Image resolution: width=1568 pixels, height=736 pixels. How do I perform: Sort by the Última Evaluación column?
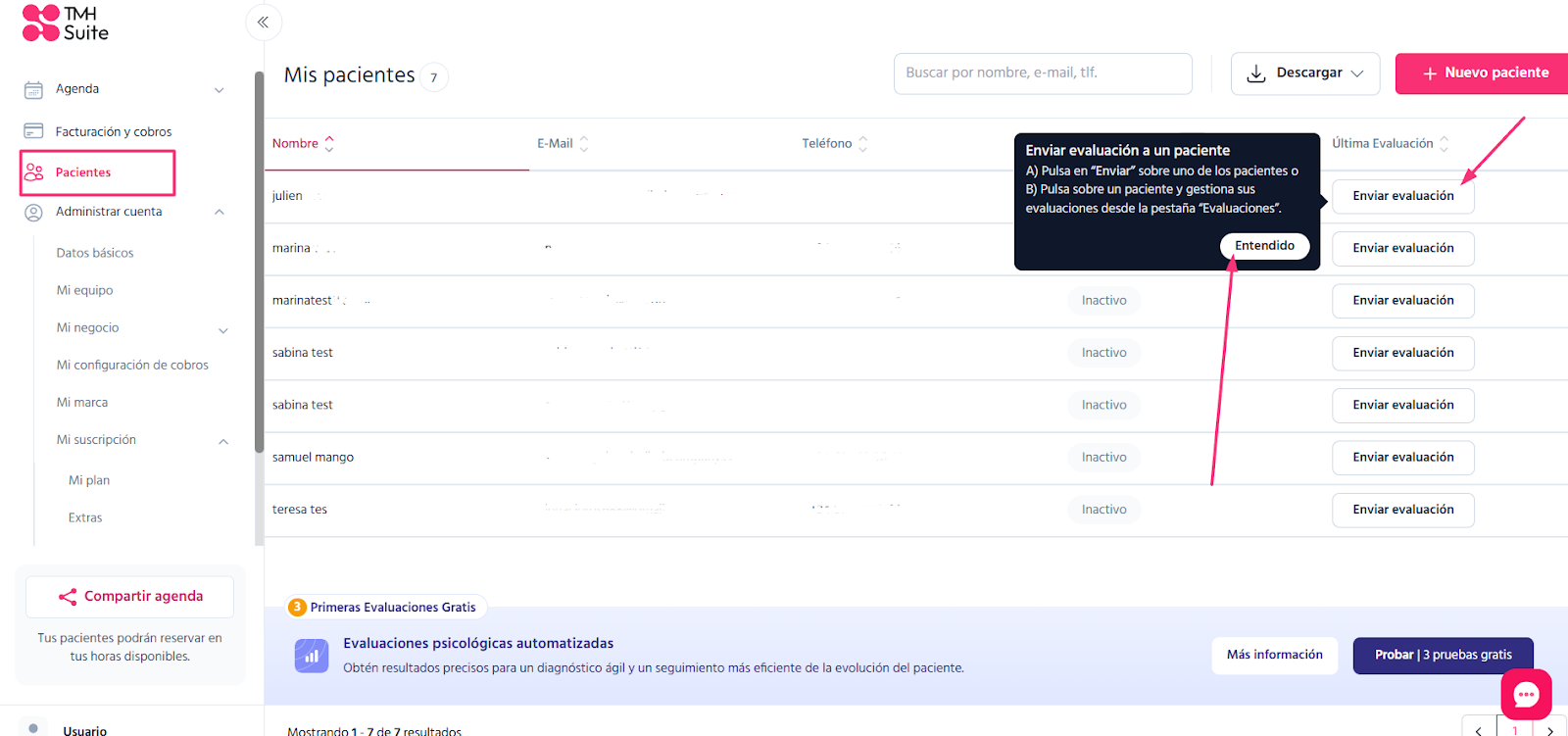pyautogui.click(x=1390, y=144)
